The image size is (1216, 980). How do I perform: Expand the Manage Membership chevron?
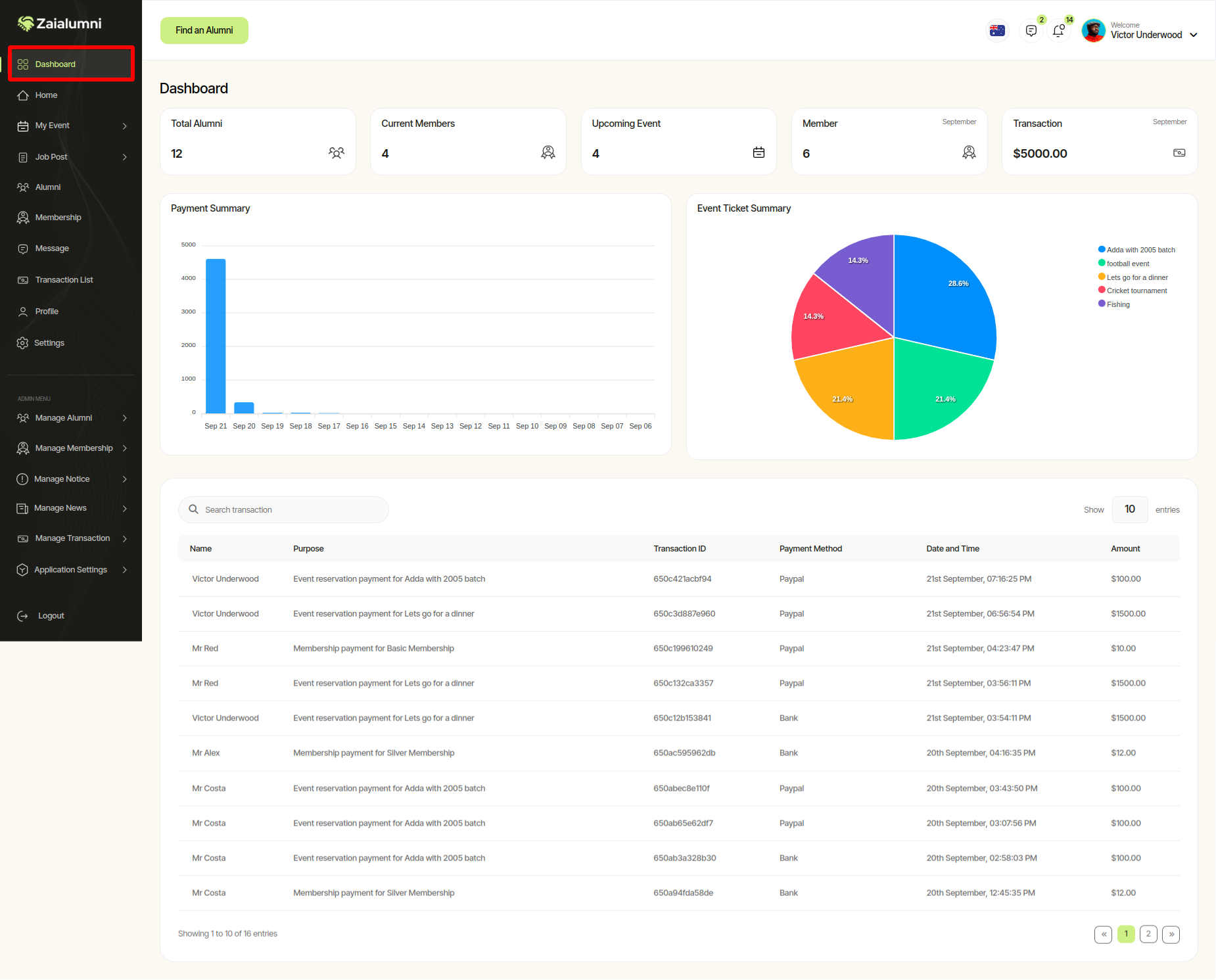click(124, 448)
